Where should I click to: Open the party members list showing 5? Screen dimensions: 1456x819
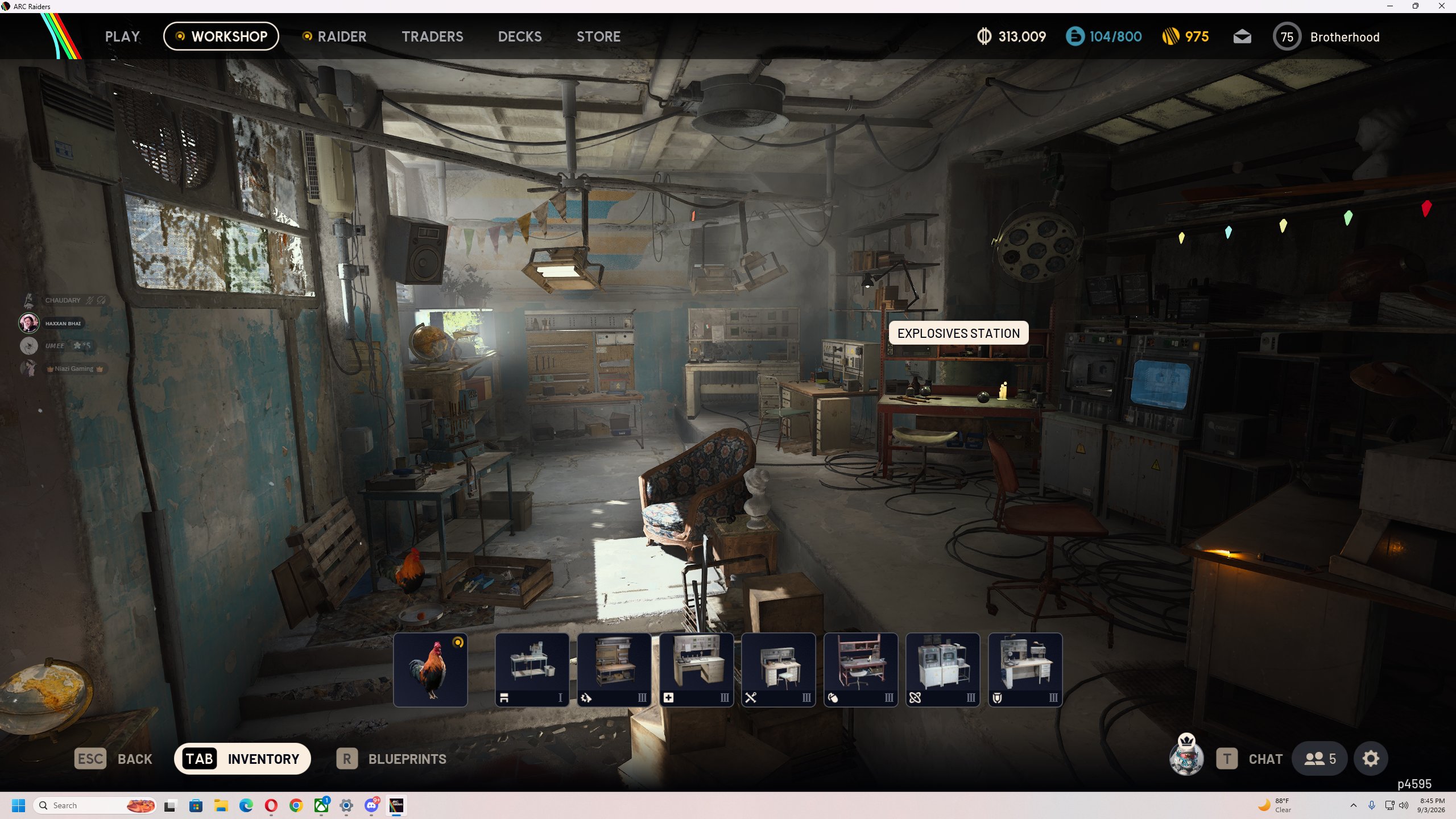click(x=1319, y=759)
